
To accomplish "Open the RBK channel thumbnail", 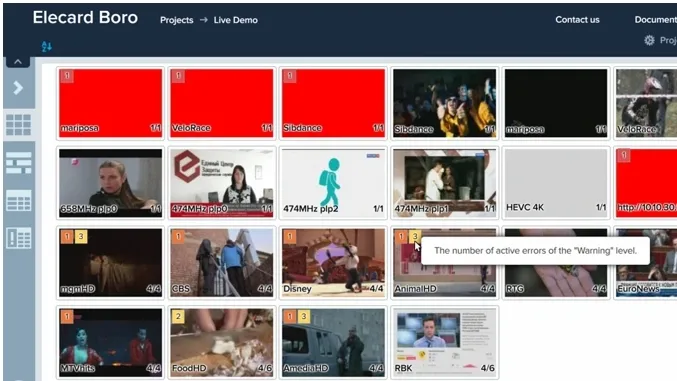I will pyautogui.click(x=444, y=342).
